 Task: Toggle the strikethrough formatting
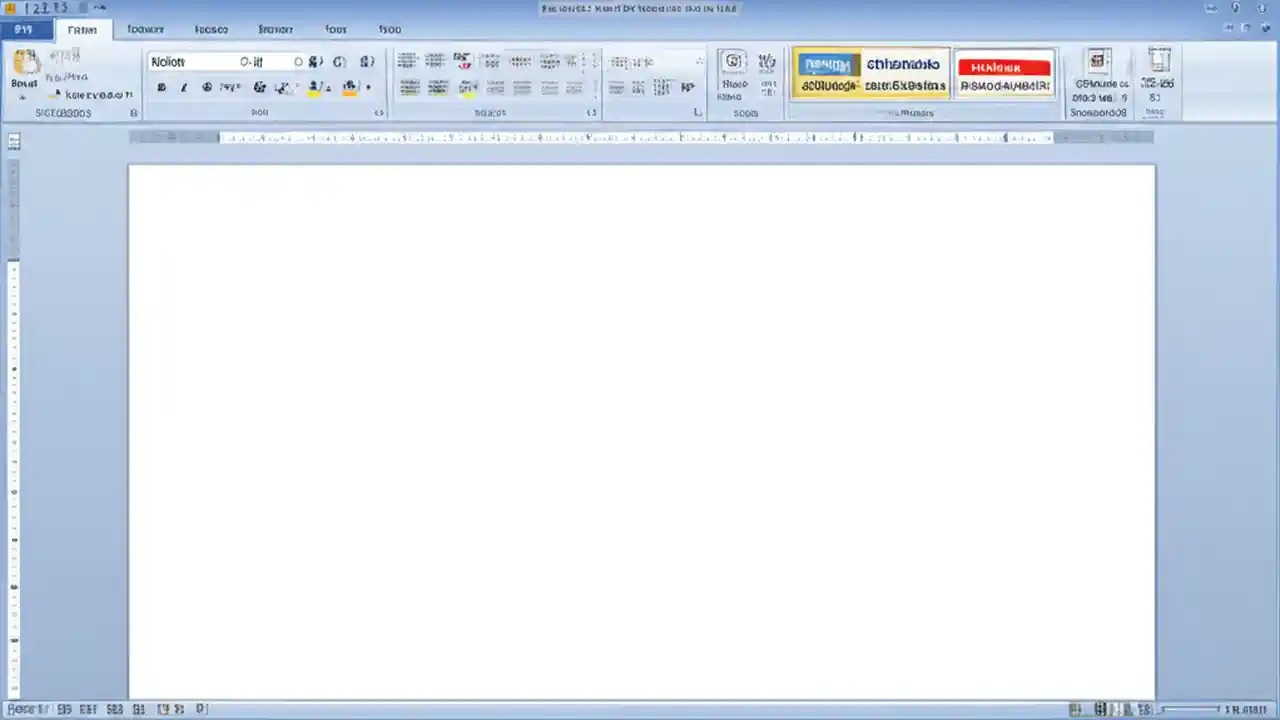tap(229, 87)
